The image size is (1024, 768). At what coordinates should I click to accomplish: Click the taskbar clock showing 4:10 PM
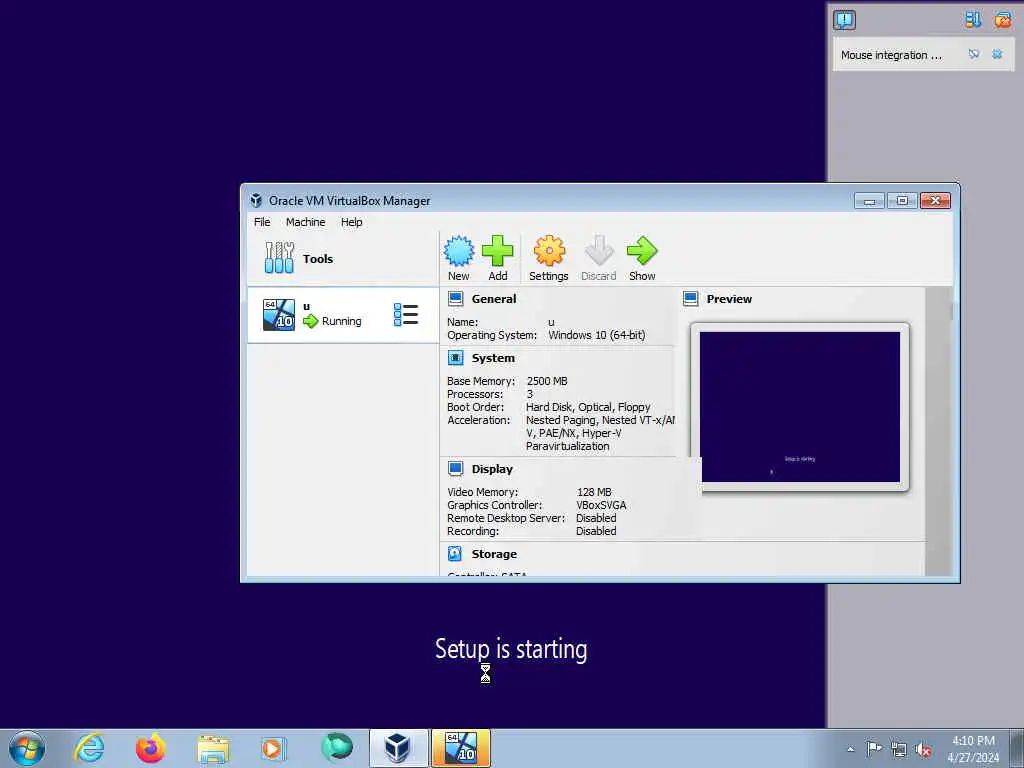(973, 748)
